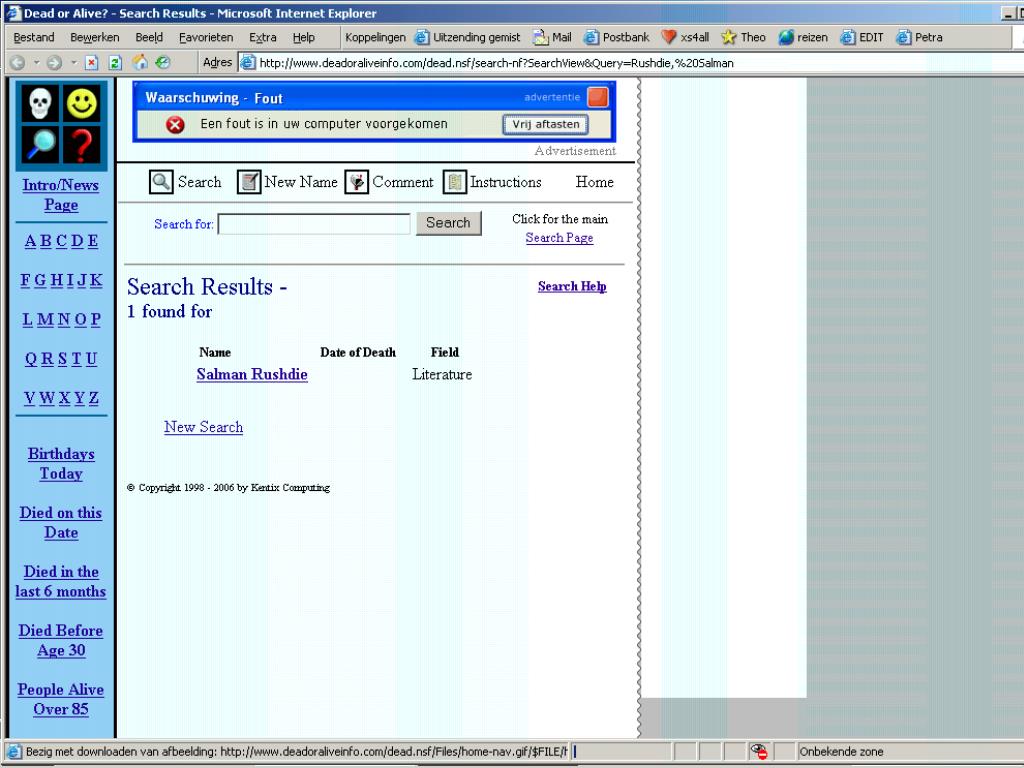Open the Postbank favorite link

click(616, 37)
